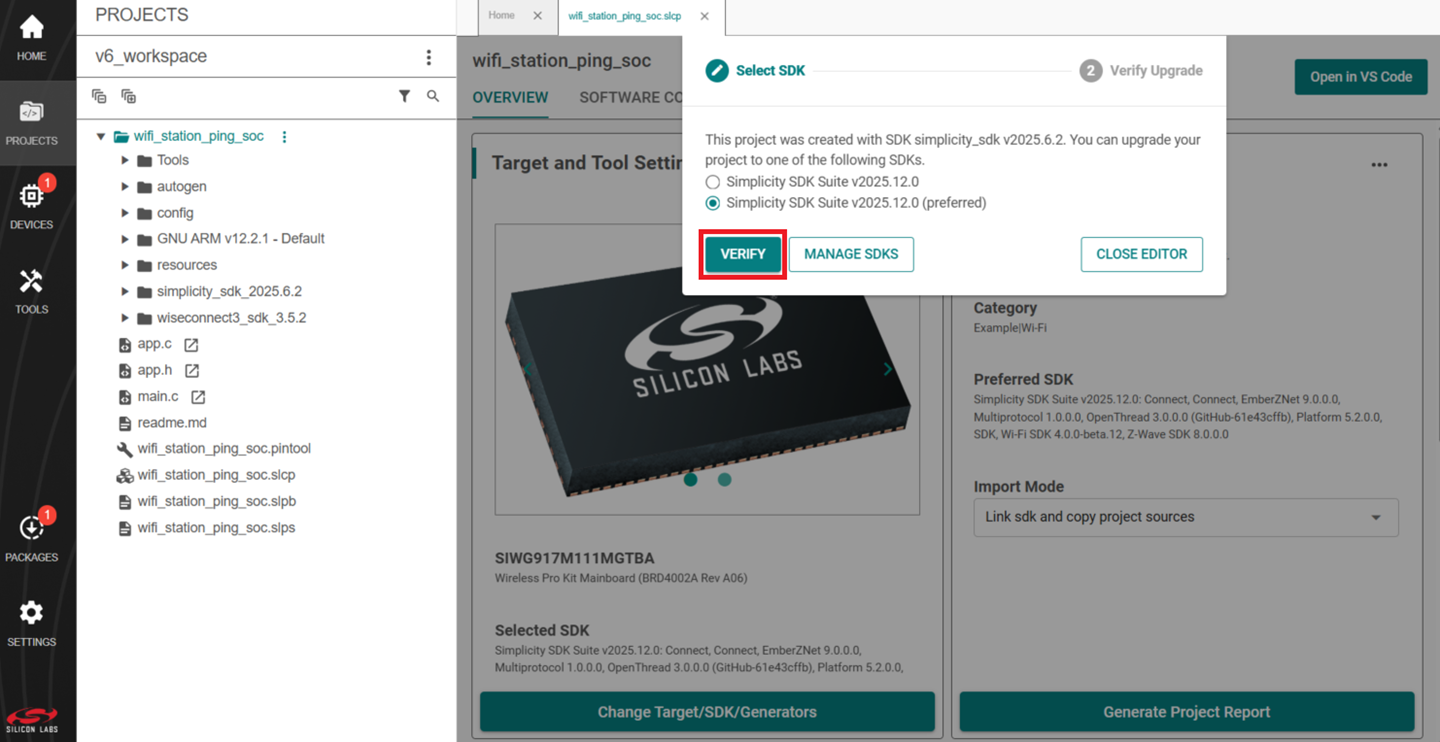Go to Packages in sidebar
Screen dimensions: 1440x742
pyautogui.click(x=31, y=537)
